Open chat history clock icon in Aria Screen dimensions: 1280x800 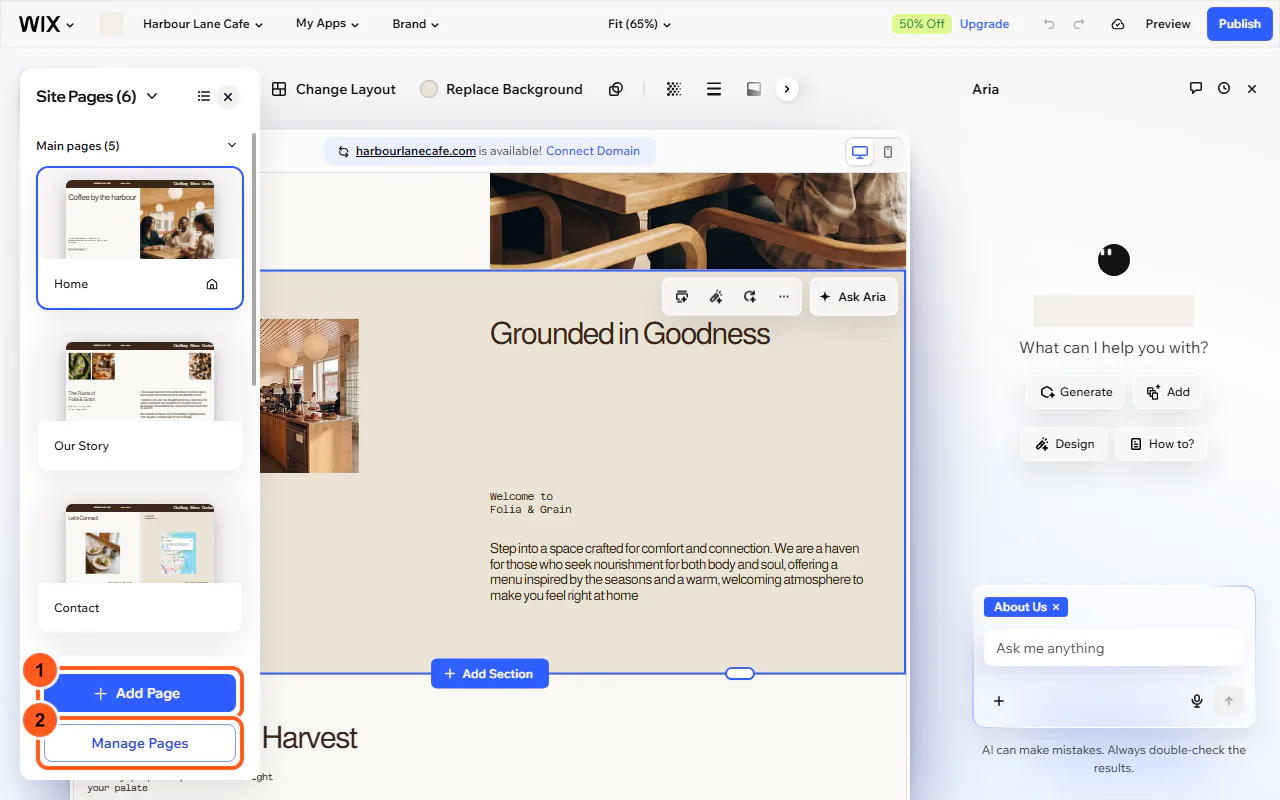pyautogui.click(x=1224, y=88)
